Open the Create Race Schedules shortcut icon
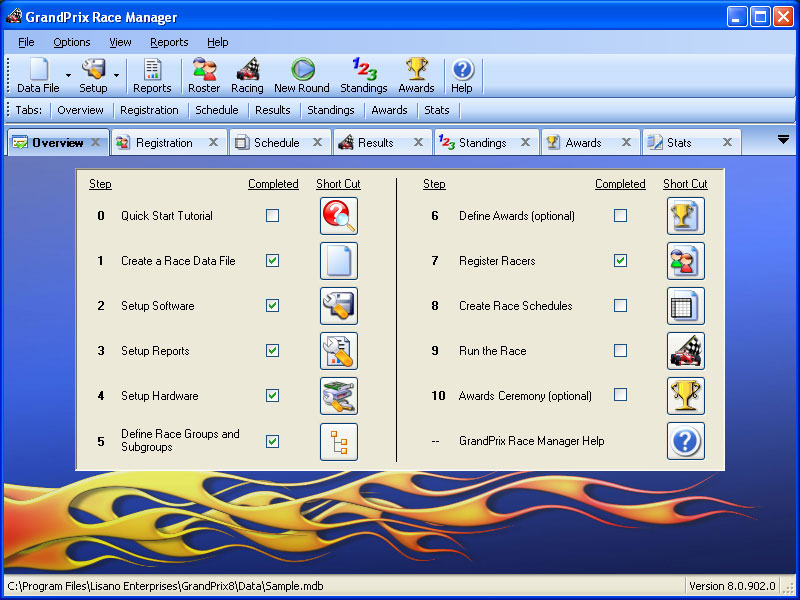Viewport: 800px width, 600px height. (686, 306)
